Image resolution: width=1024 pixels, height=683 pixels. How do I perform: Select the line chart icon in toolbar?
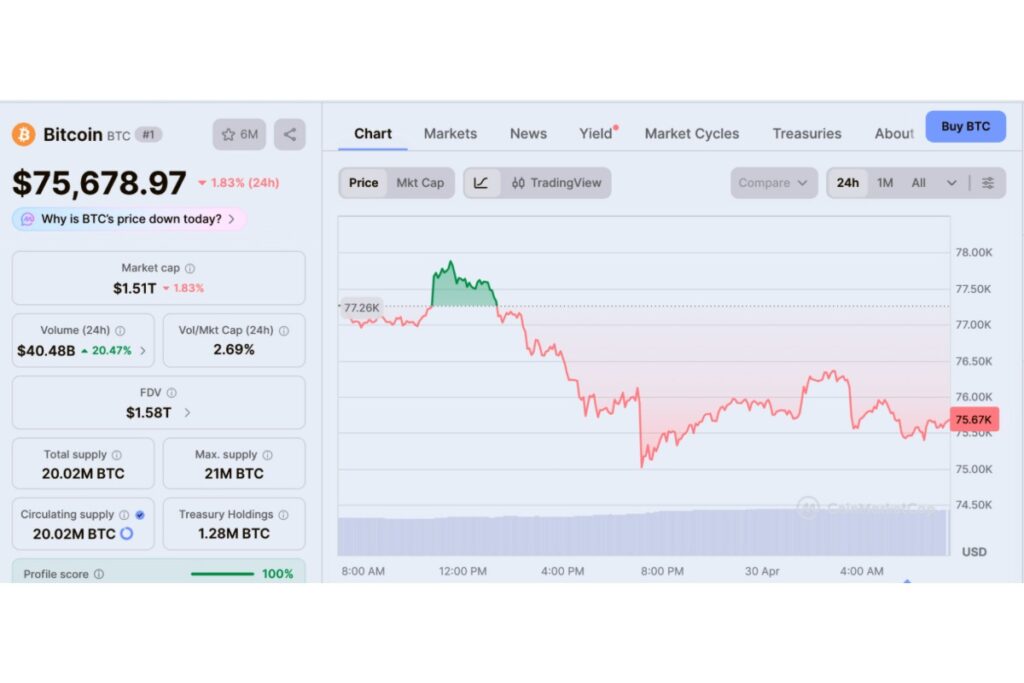coord(481,182)
